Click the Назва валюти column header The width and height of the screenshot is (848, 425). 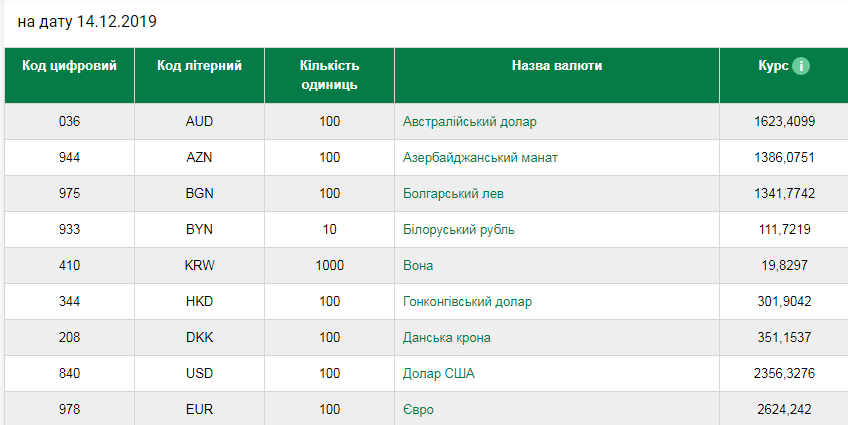tap(557, 65)
